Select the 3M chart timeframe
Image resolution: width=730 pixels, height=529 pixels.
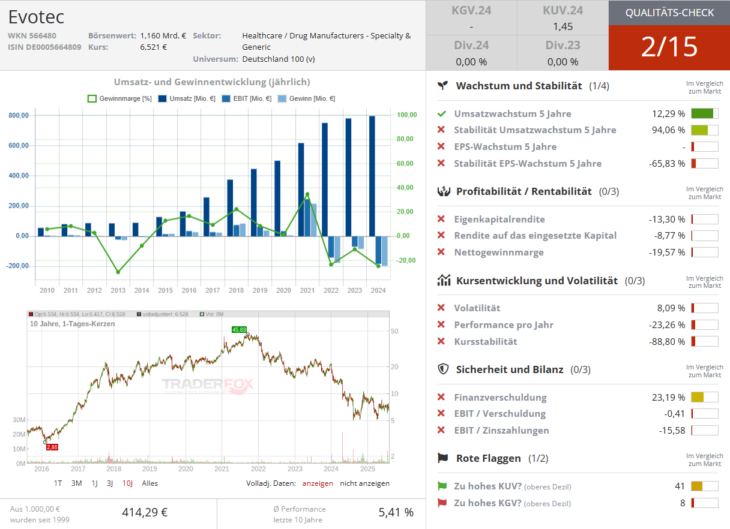coord(76,483)
